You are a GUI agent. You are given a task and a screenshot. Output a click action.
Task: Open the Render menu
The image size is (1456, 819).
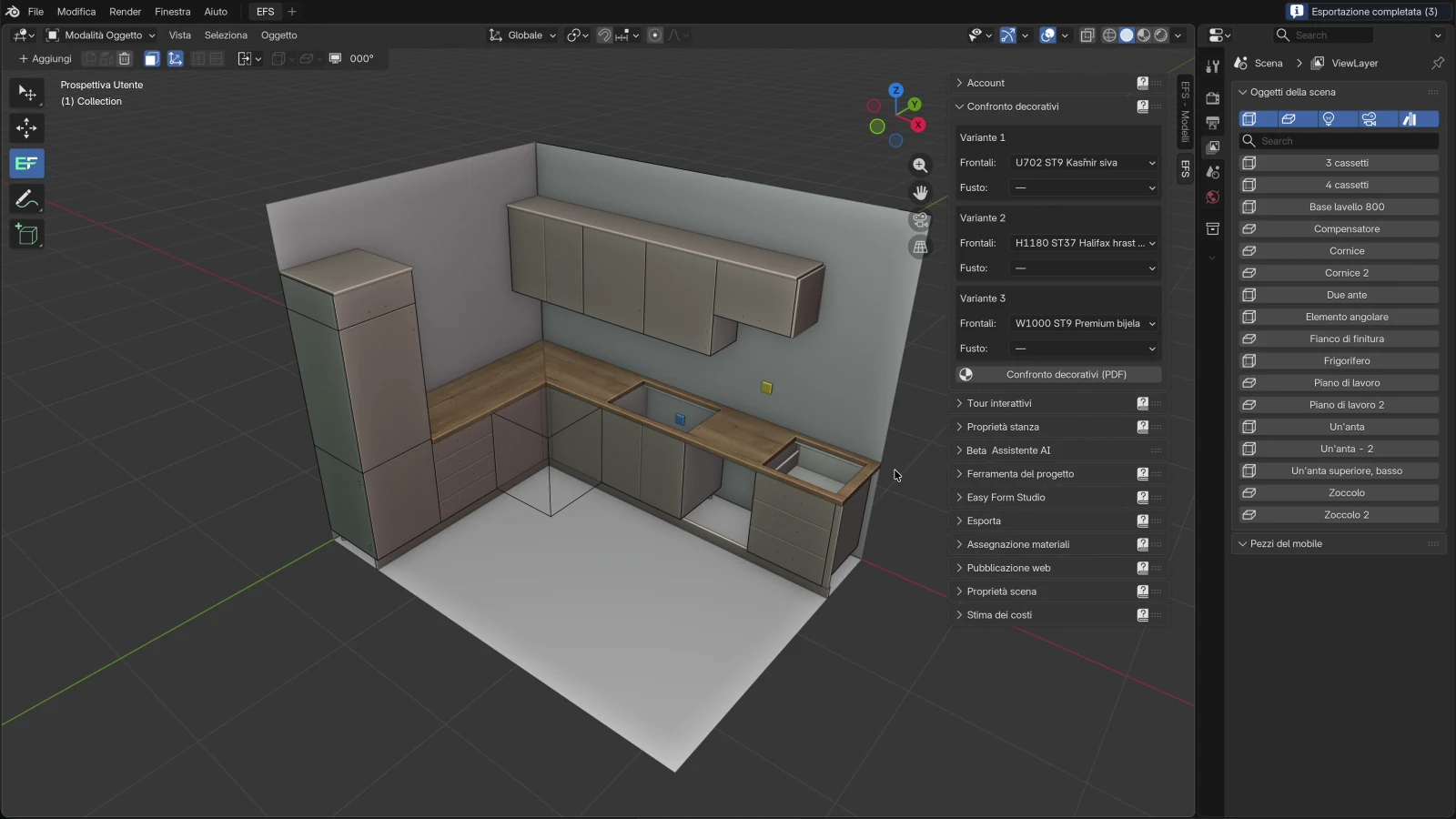(x=126, y=12)
